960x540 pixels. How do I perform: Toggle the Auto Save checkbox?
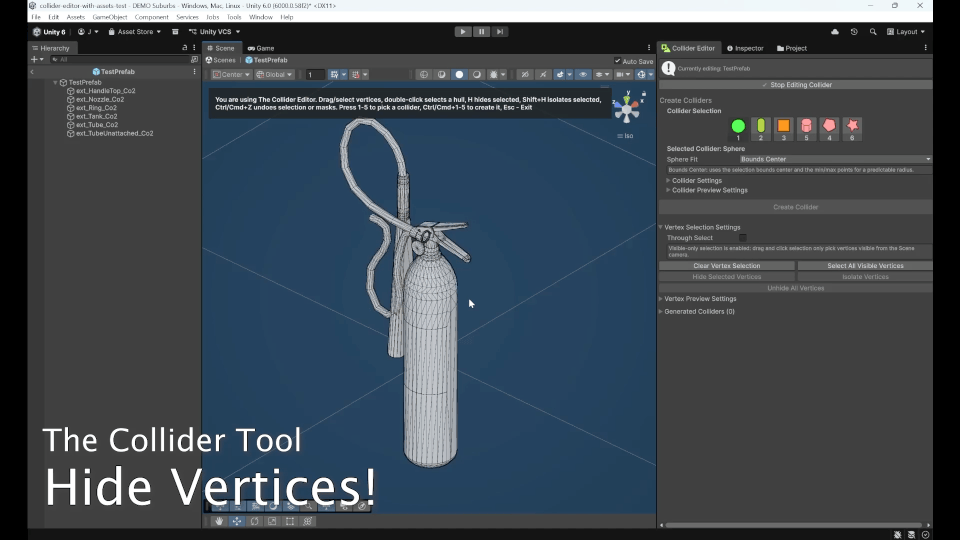(617, 61)
